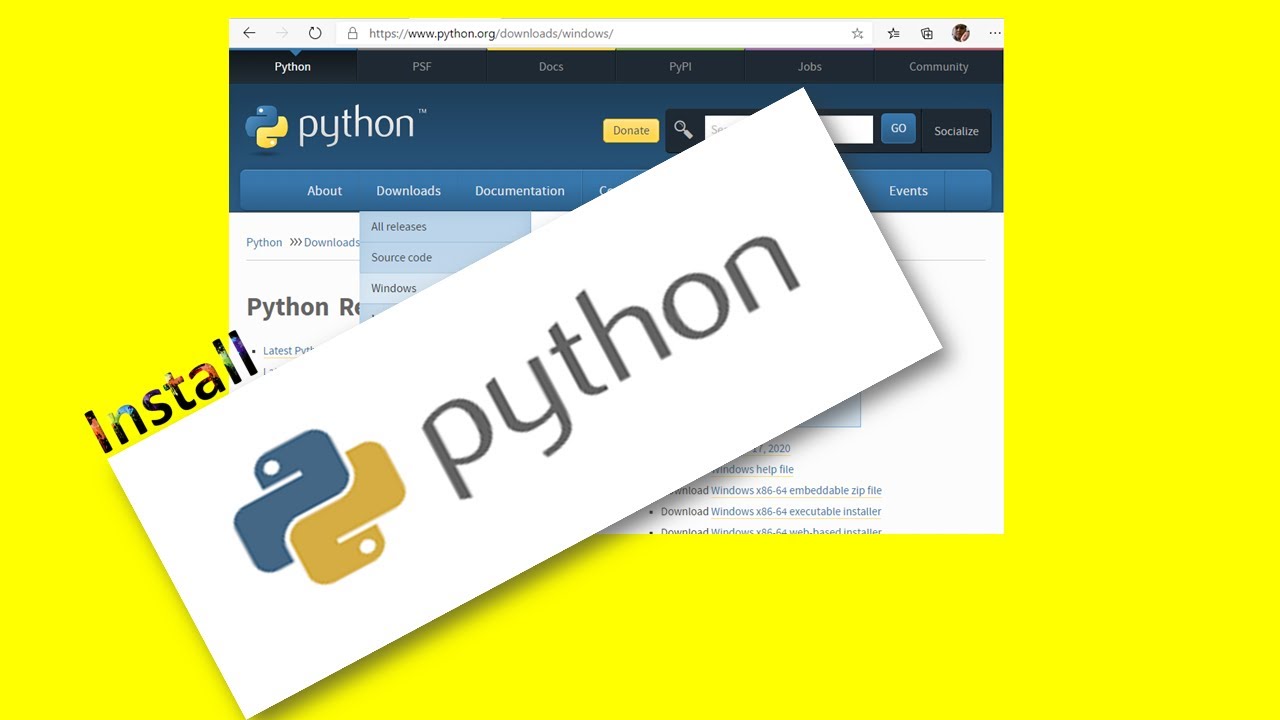Switch to the PSF top tab

coord(422,67)
